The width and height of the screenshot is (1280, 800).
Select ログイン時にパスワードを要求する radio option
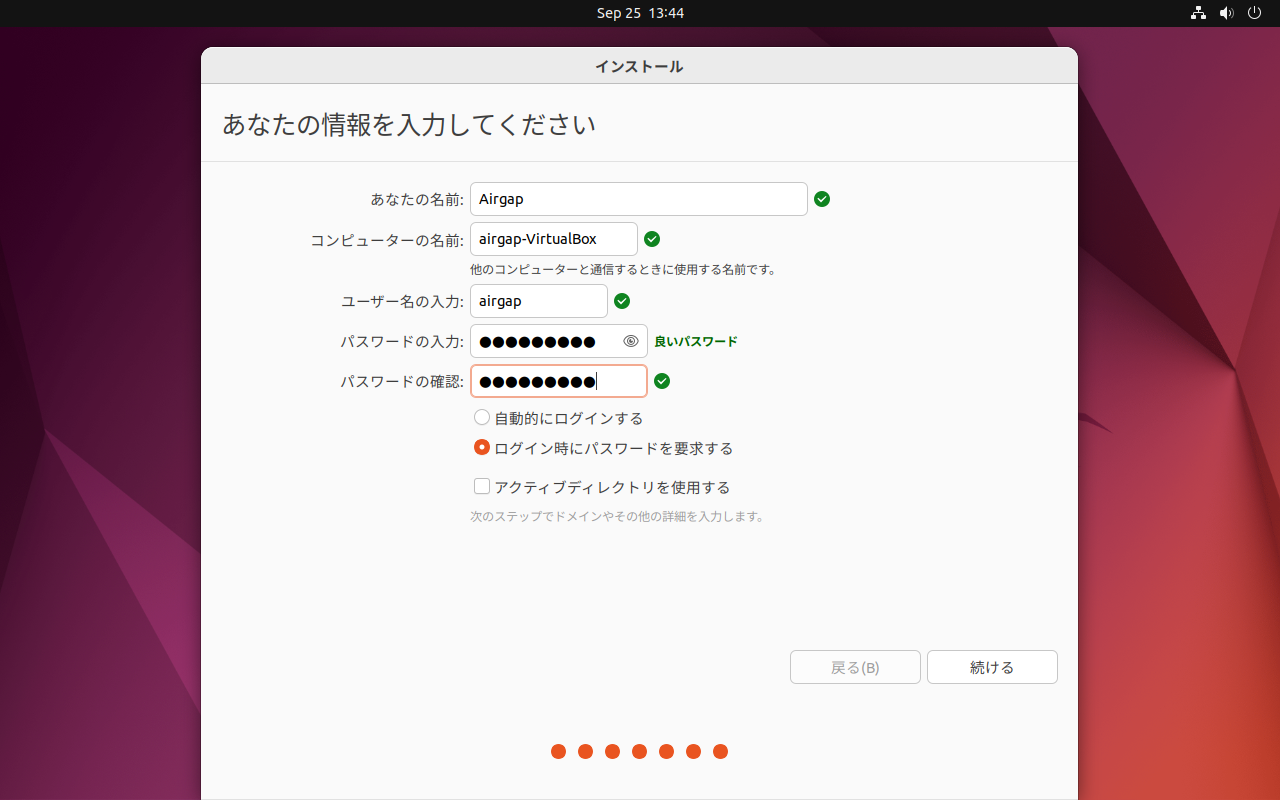[x=482, y=448]
